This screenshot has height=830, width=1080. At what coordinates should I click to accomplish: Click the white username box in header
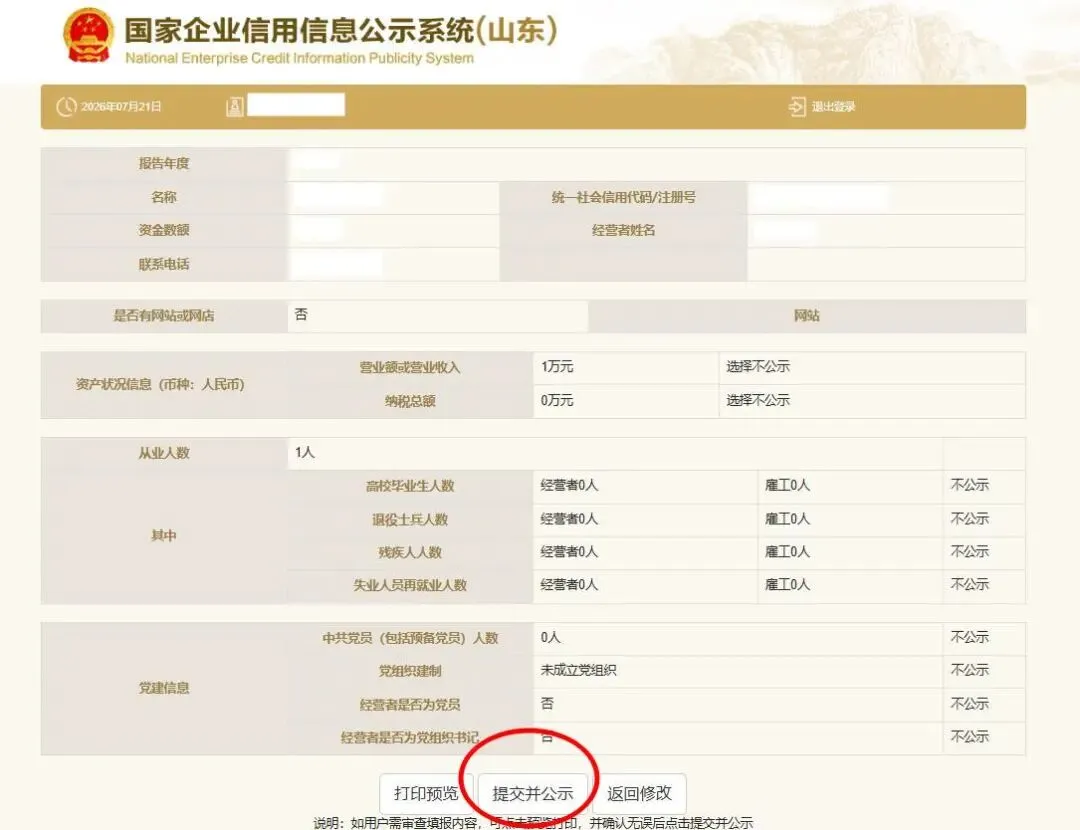296,105
